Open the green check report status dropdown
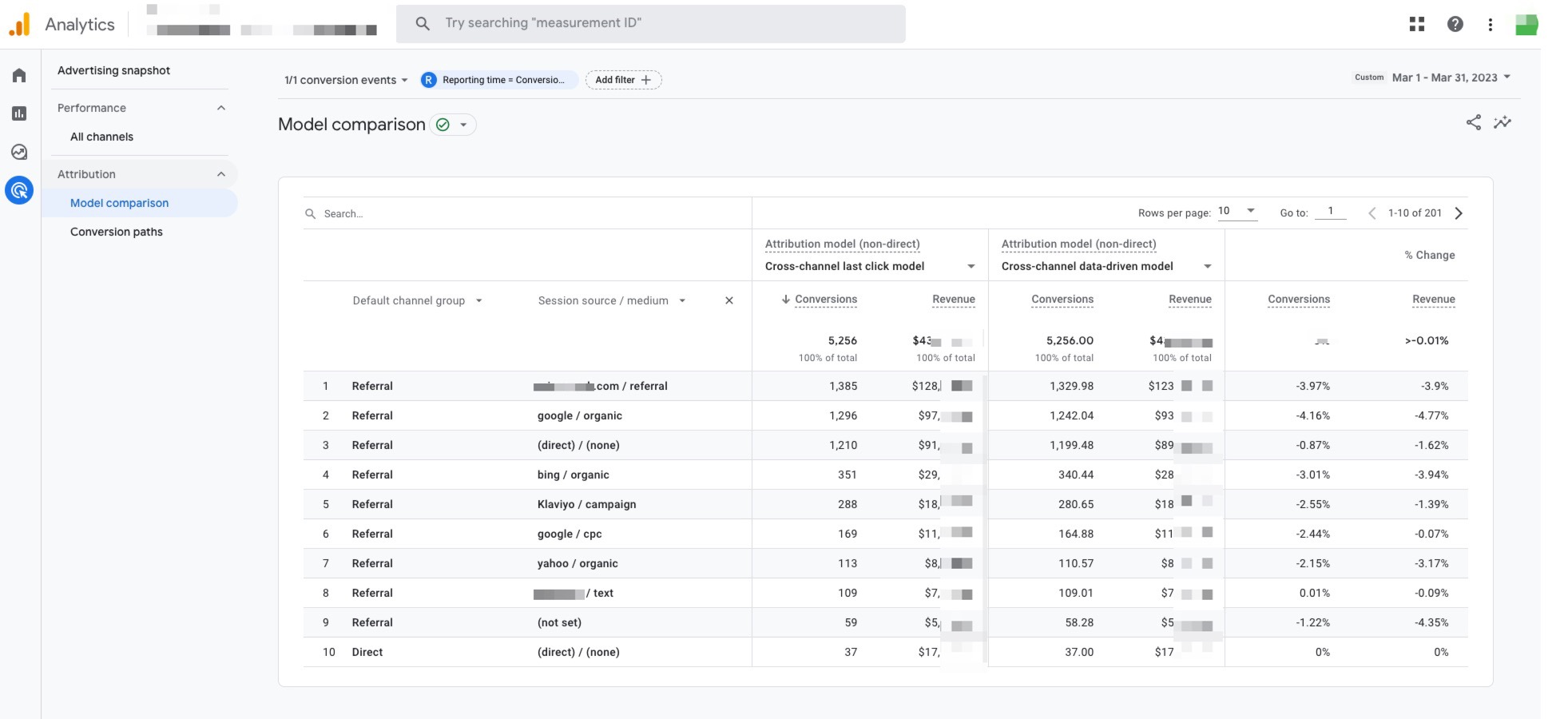Screen dimensions: 1568x719 (453, 125)
